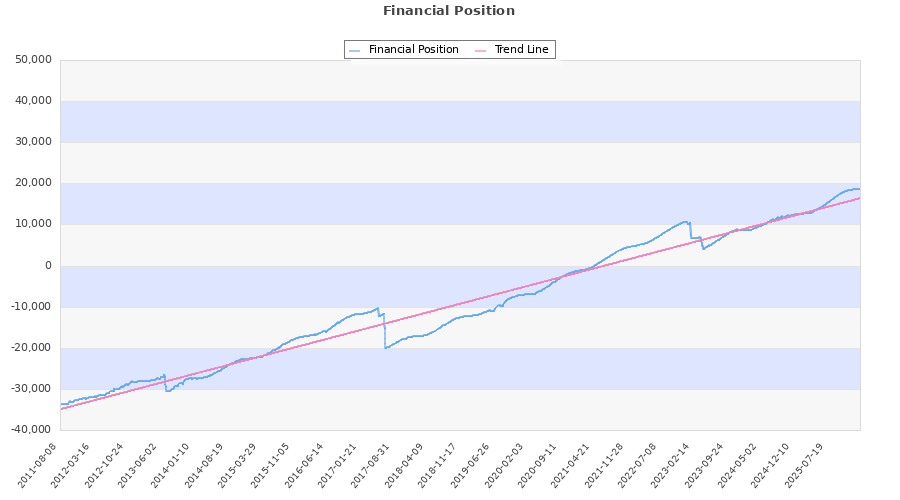This screenshot has height=500, width=900.
Task: Select the 2017-08-31 x-axis date label
Action: tap(372, 462)
